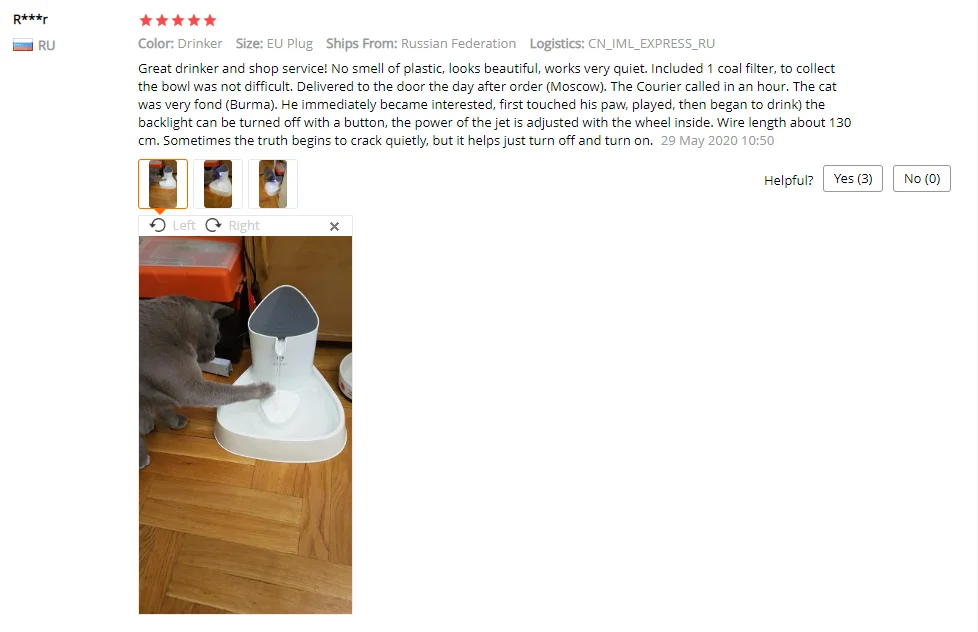Click the RU country label
978x632 pixels.
tap(47, 46)
